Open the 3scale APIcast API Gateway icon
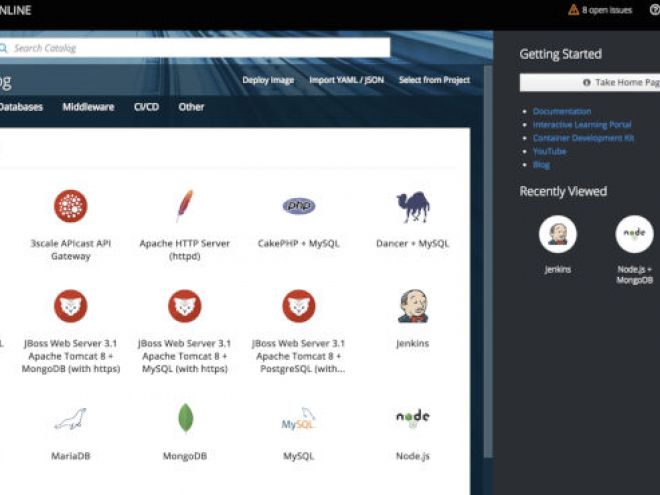The image size is (660, 495). coord(71,206)
